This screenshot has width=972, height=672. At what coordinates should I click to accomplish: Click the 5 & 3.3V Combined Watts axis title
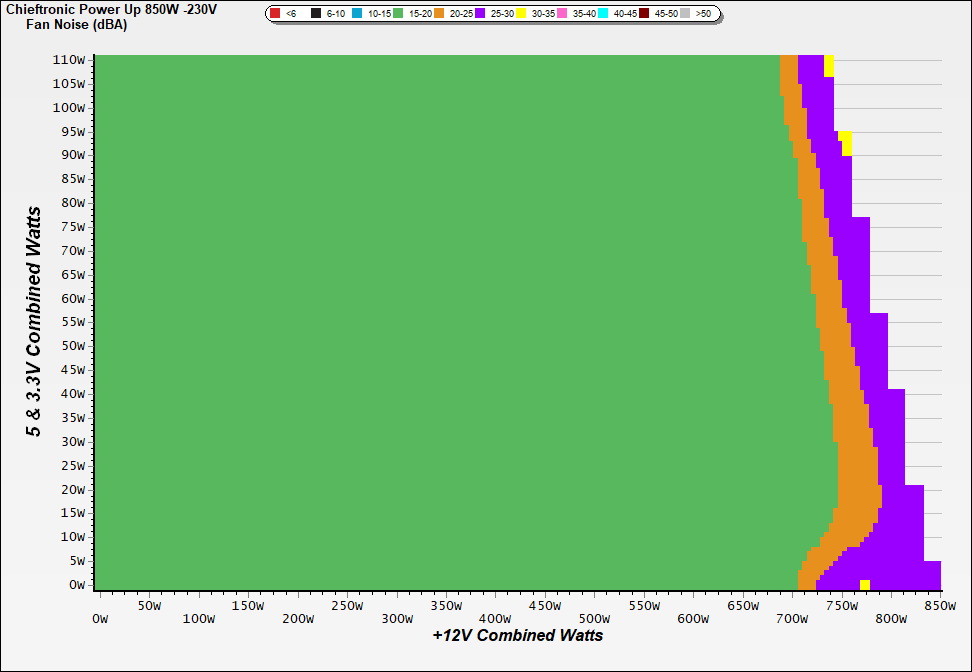tap(35, 322)
